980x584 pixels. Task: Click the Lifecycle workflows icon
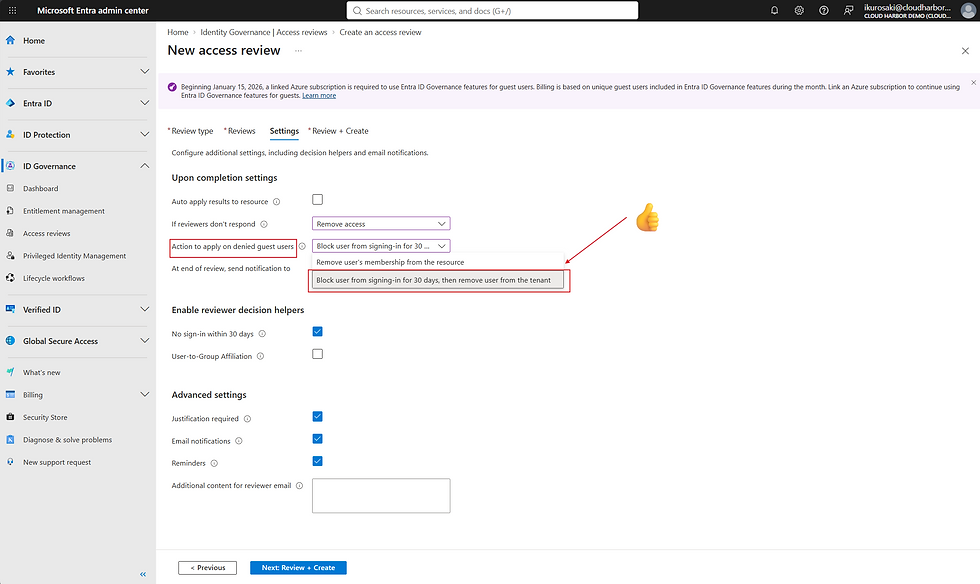tap(11, 278)
